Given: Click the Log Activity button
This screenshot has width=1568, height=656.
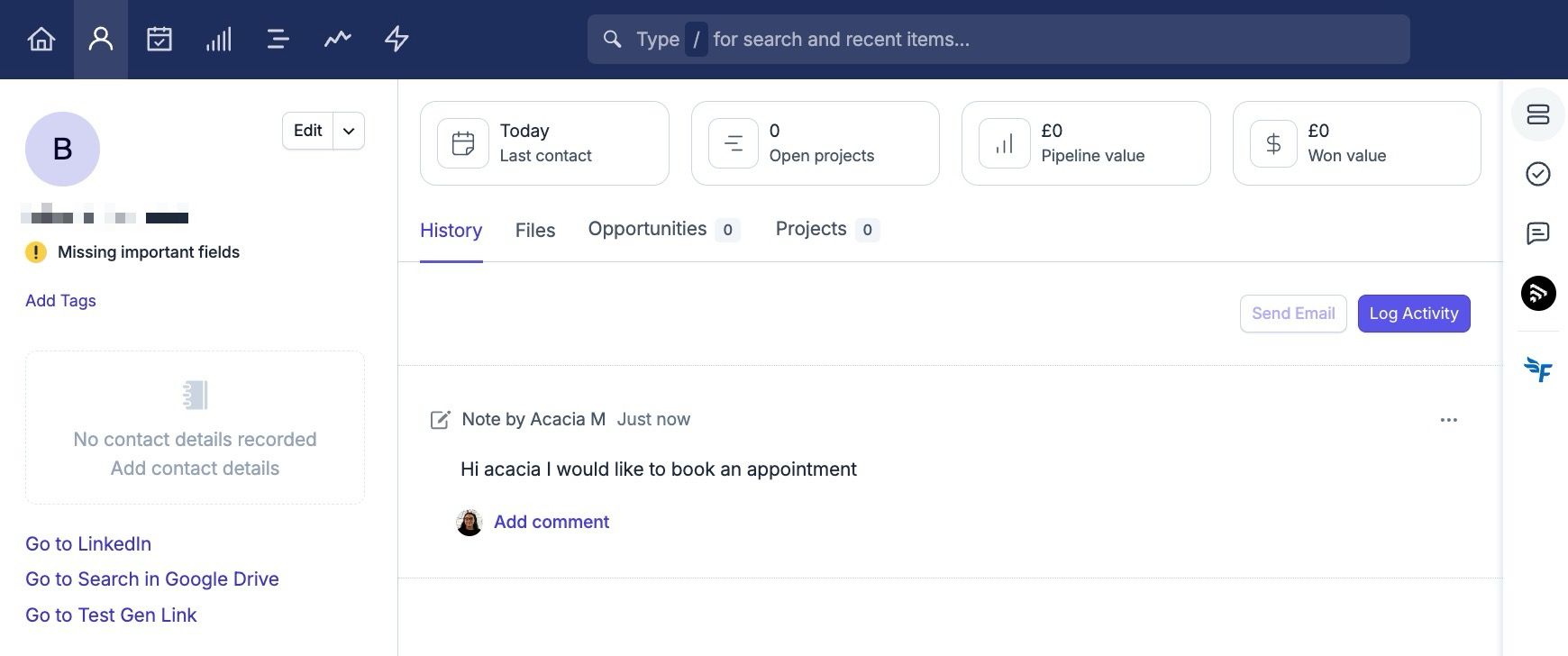Looking at the screenshot, I should (1414, 314).
